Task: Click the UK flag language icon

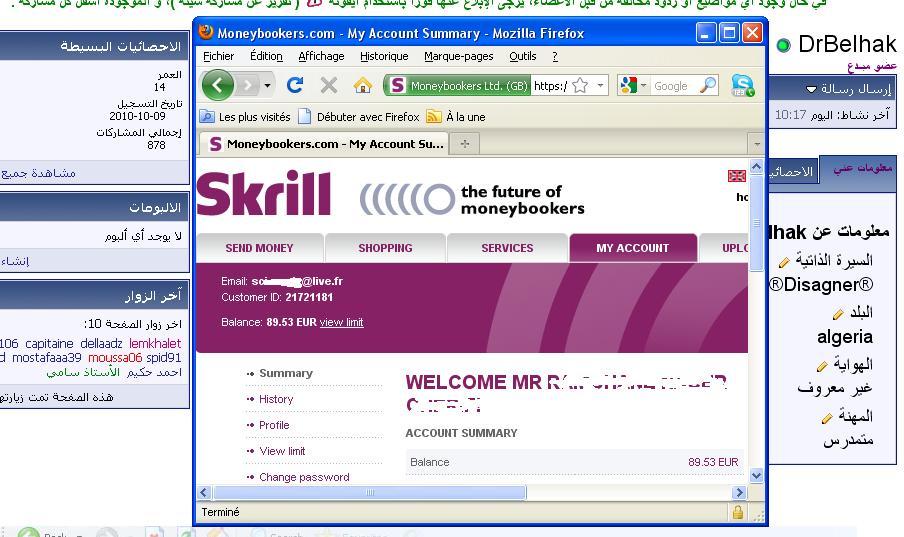Action: pyautogui.click(x=736, y=176)
